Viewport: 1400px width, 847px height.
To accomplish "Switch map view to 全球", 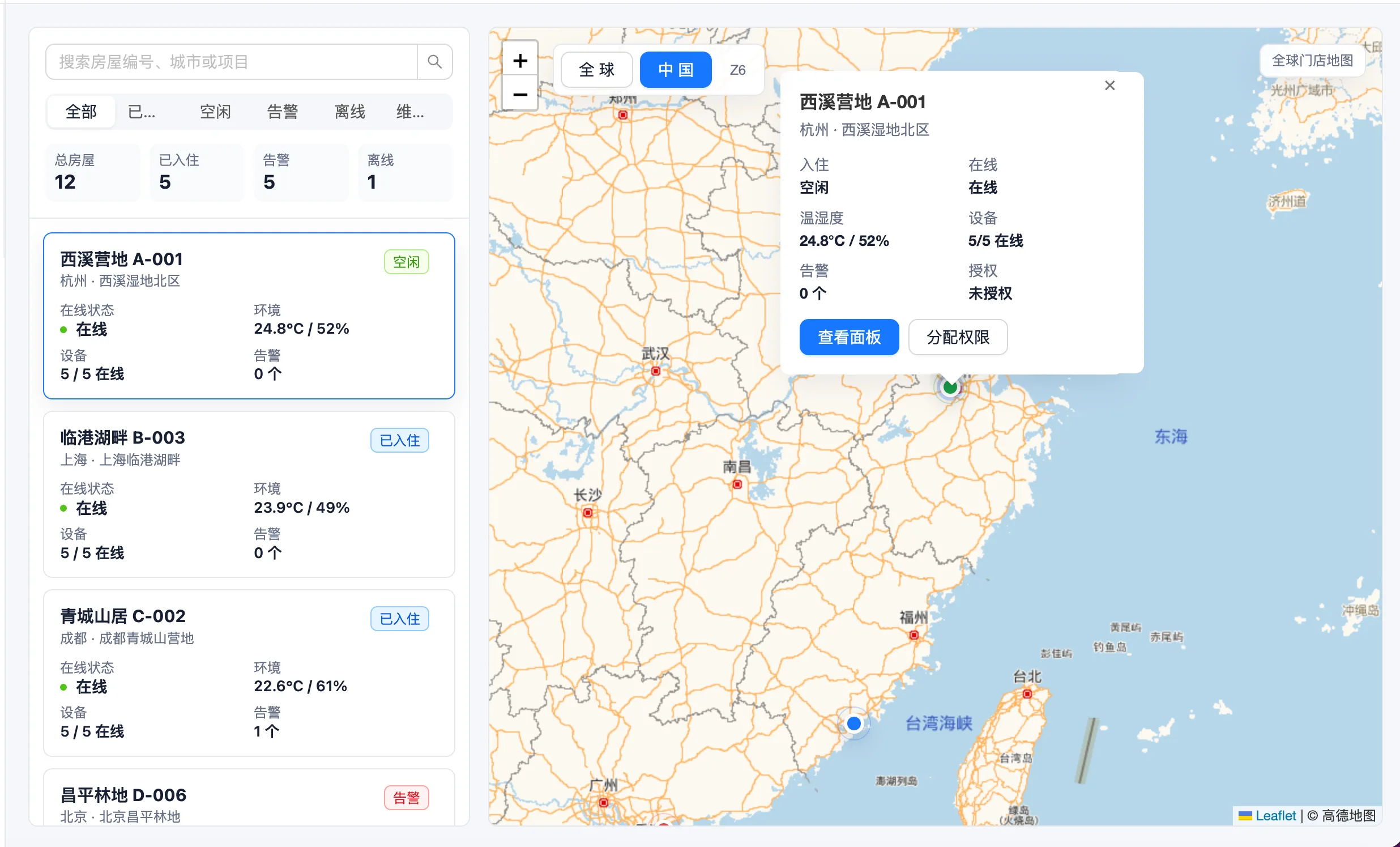I will [596, 70].
